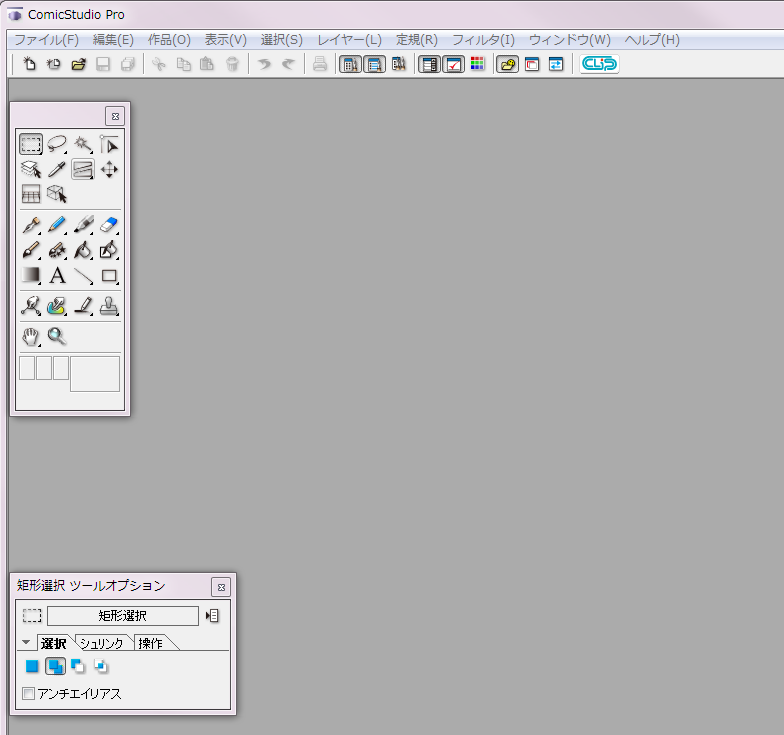Click the RGB color grid toolbar icon
Screen dimensions: 784x735
(478, 64)
